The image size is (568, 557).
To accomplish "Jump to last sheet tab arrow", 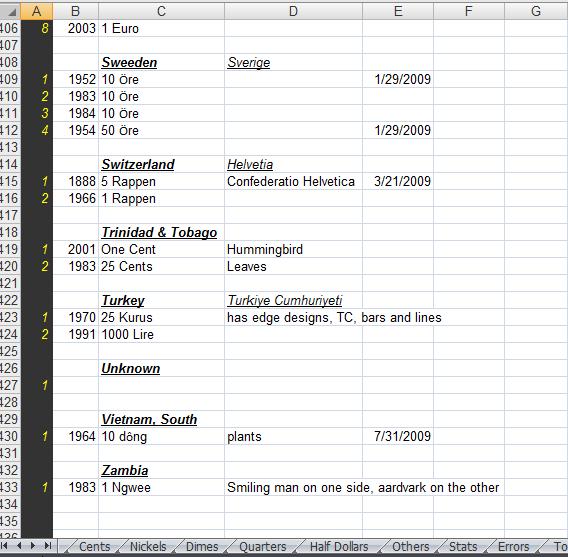I will tap(47, 546).
